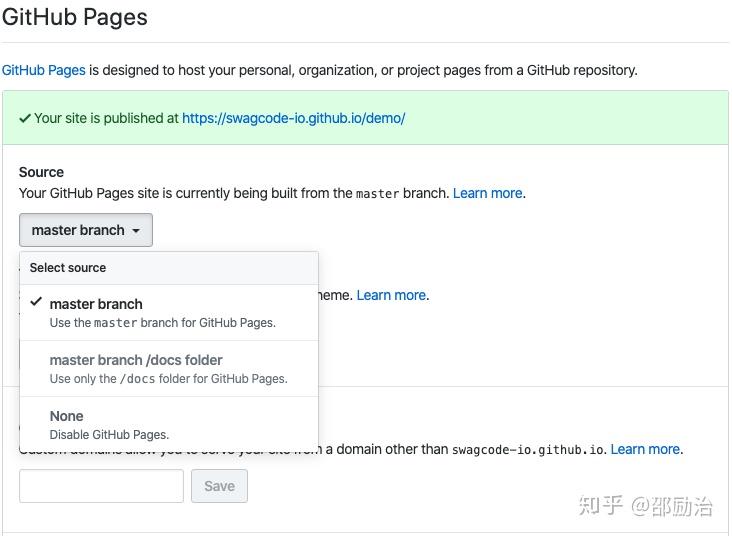Focus the custom domain input field
The image size is (732, 536).
[x=101, y=486]
